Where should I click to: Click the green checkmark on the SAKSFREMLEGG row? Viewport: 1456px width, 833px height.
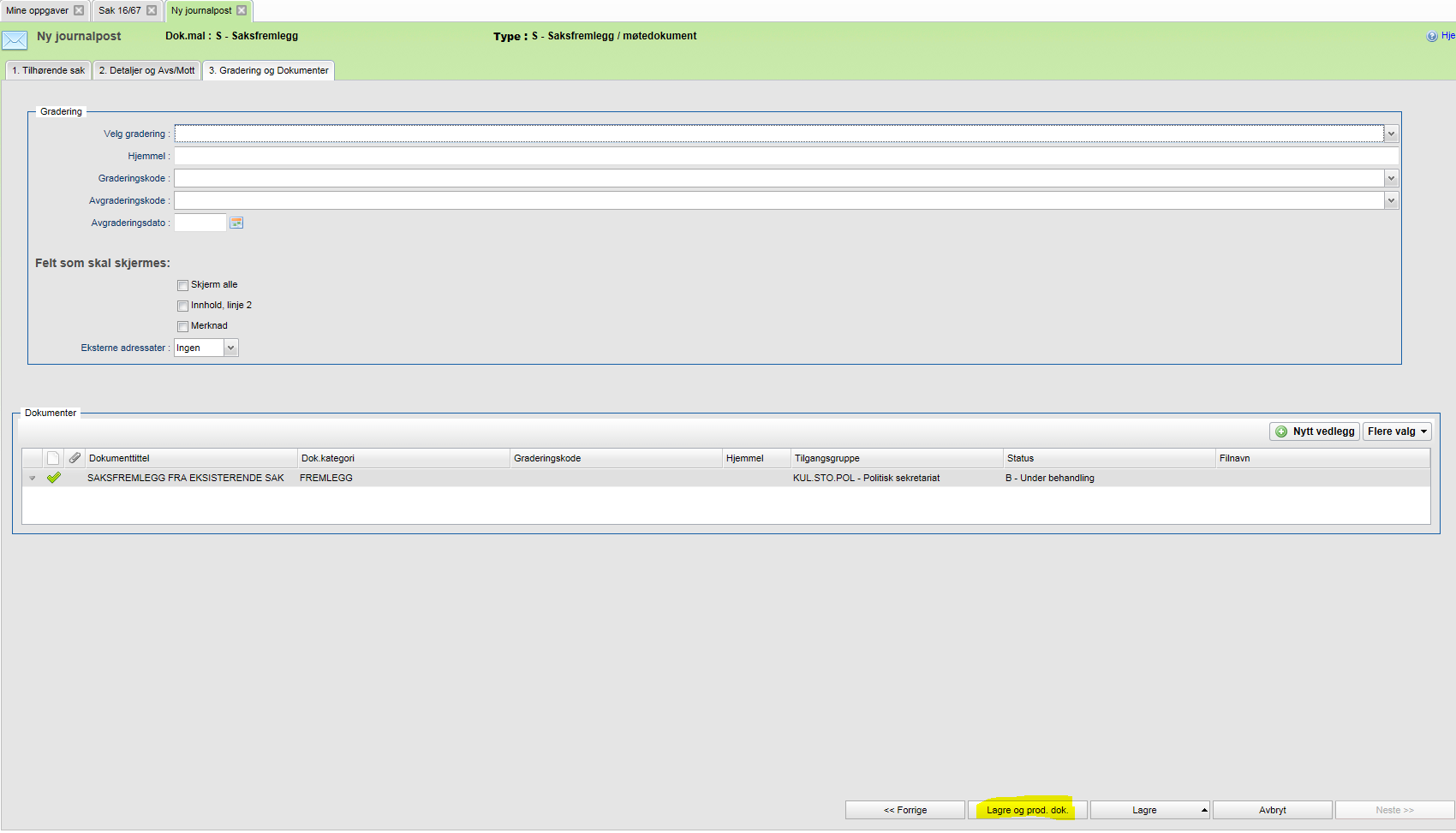[x=54, y=478]
